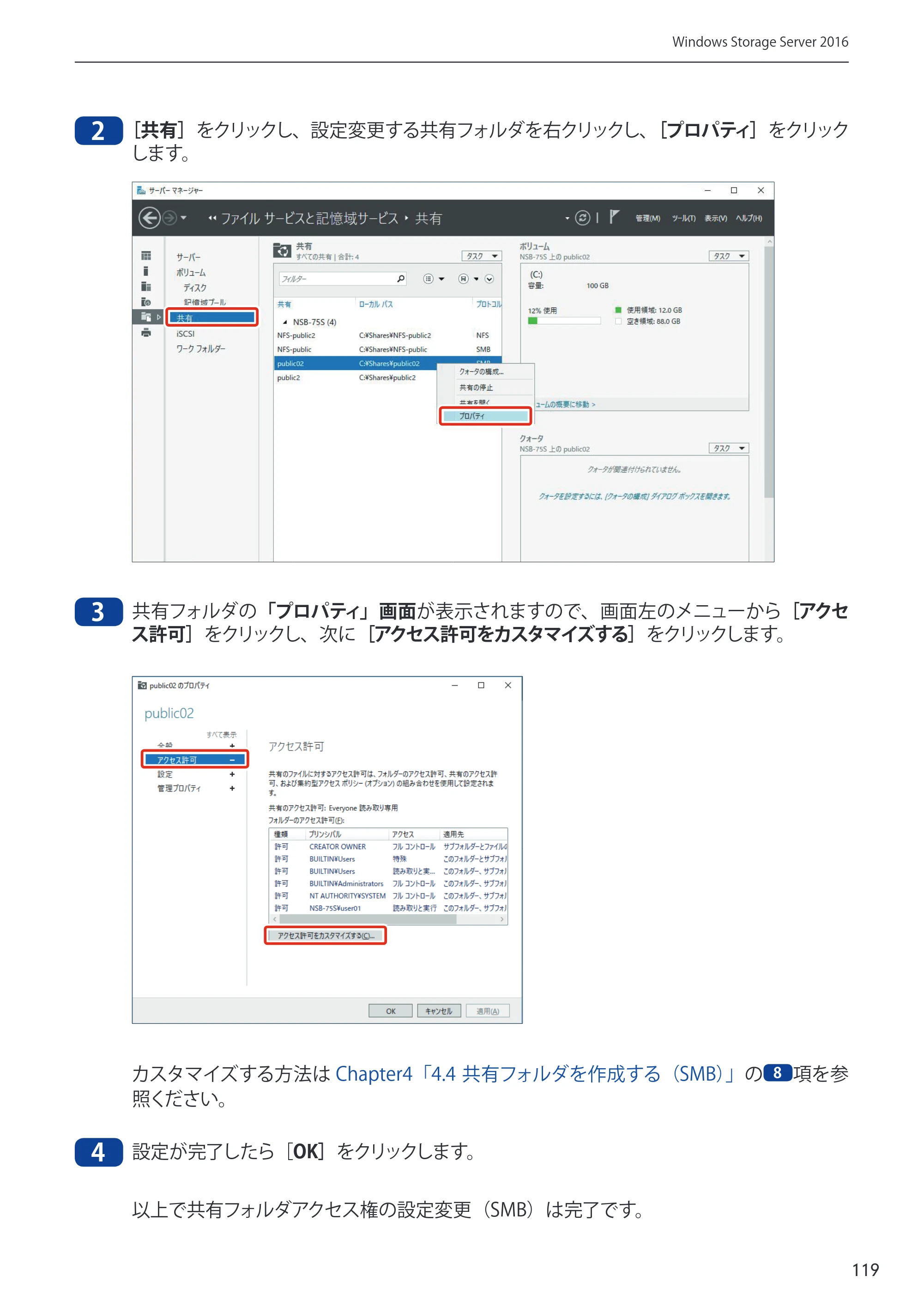
Task: Choose 共有の停止 in the context menu
Action: pos(485,387)
